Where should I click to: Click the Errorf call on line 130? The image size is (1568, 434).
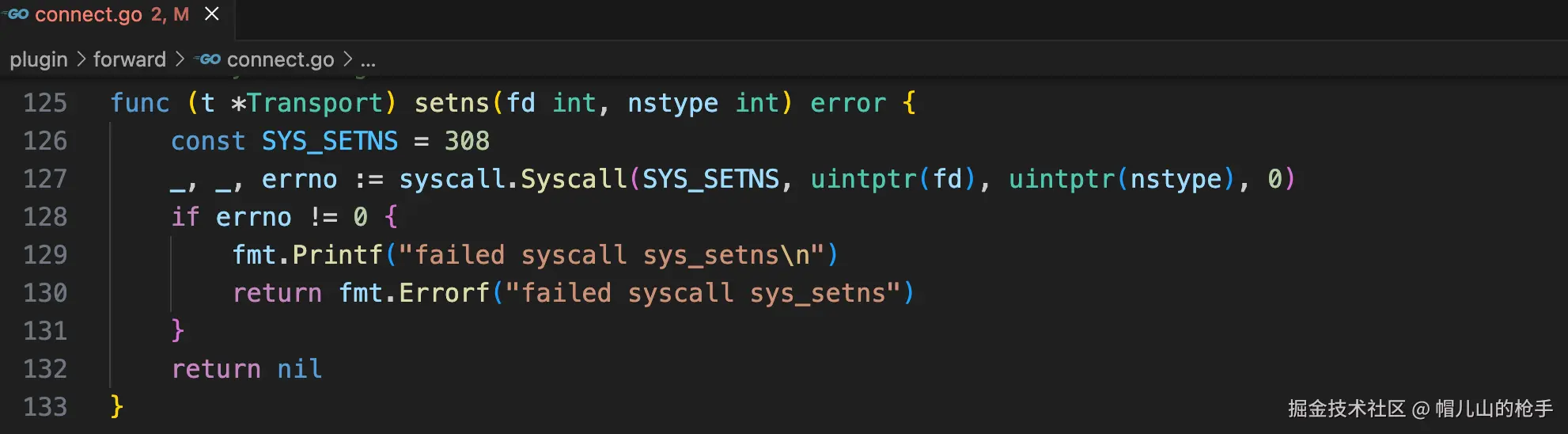click(x=444, y=293)
